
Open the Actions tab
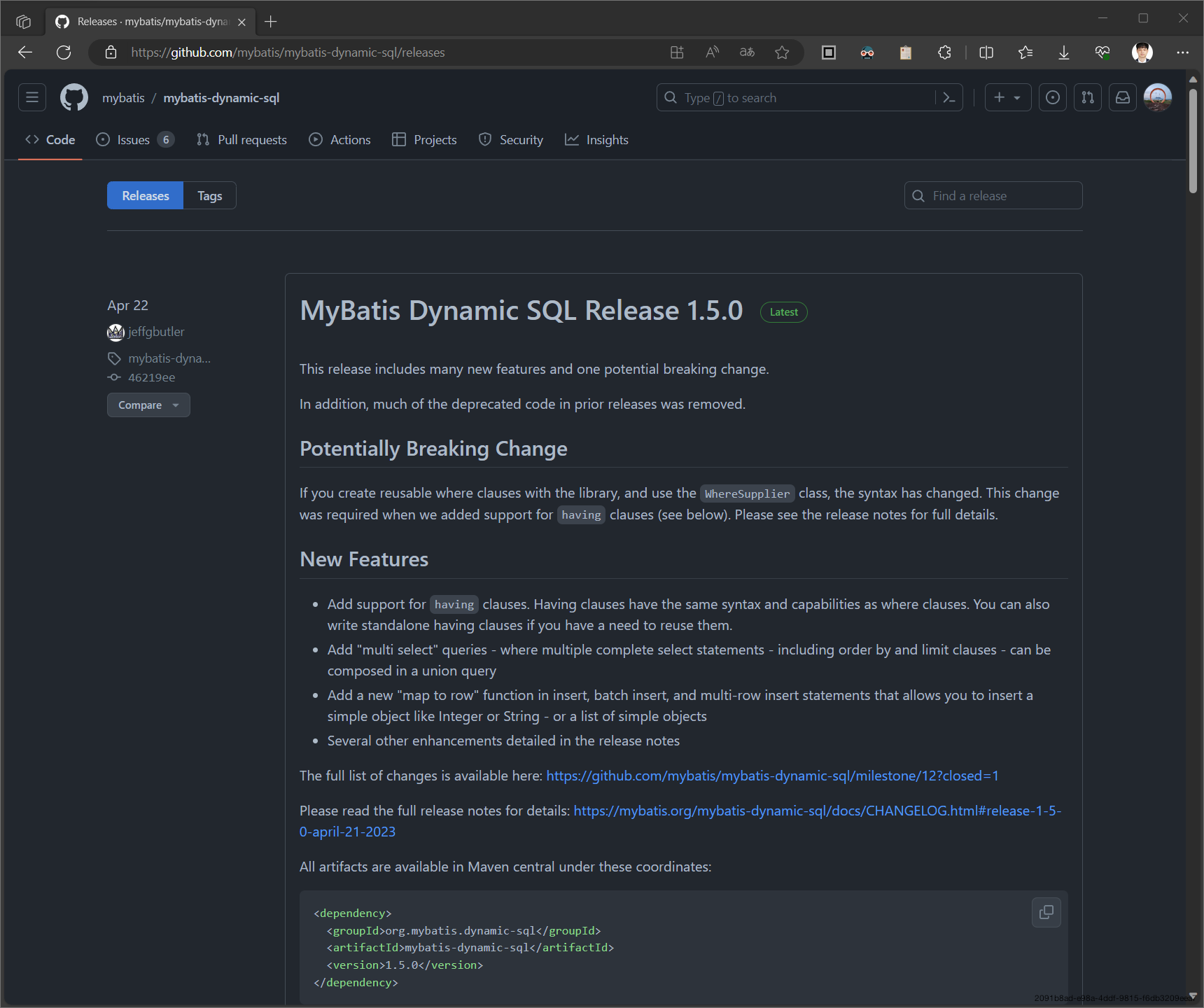(340, 140)
